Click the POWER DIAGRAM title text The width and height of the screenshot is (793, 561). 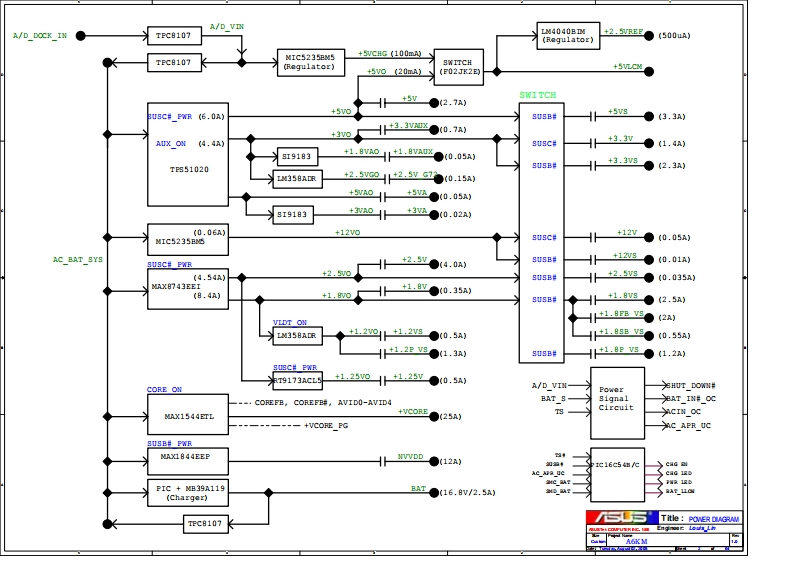click(714, 519)
